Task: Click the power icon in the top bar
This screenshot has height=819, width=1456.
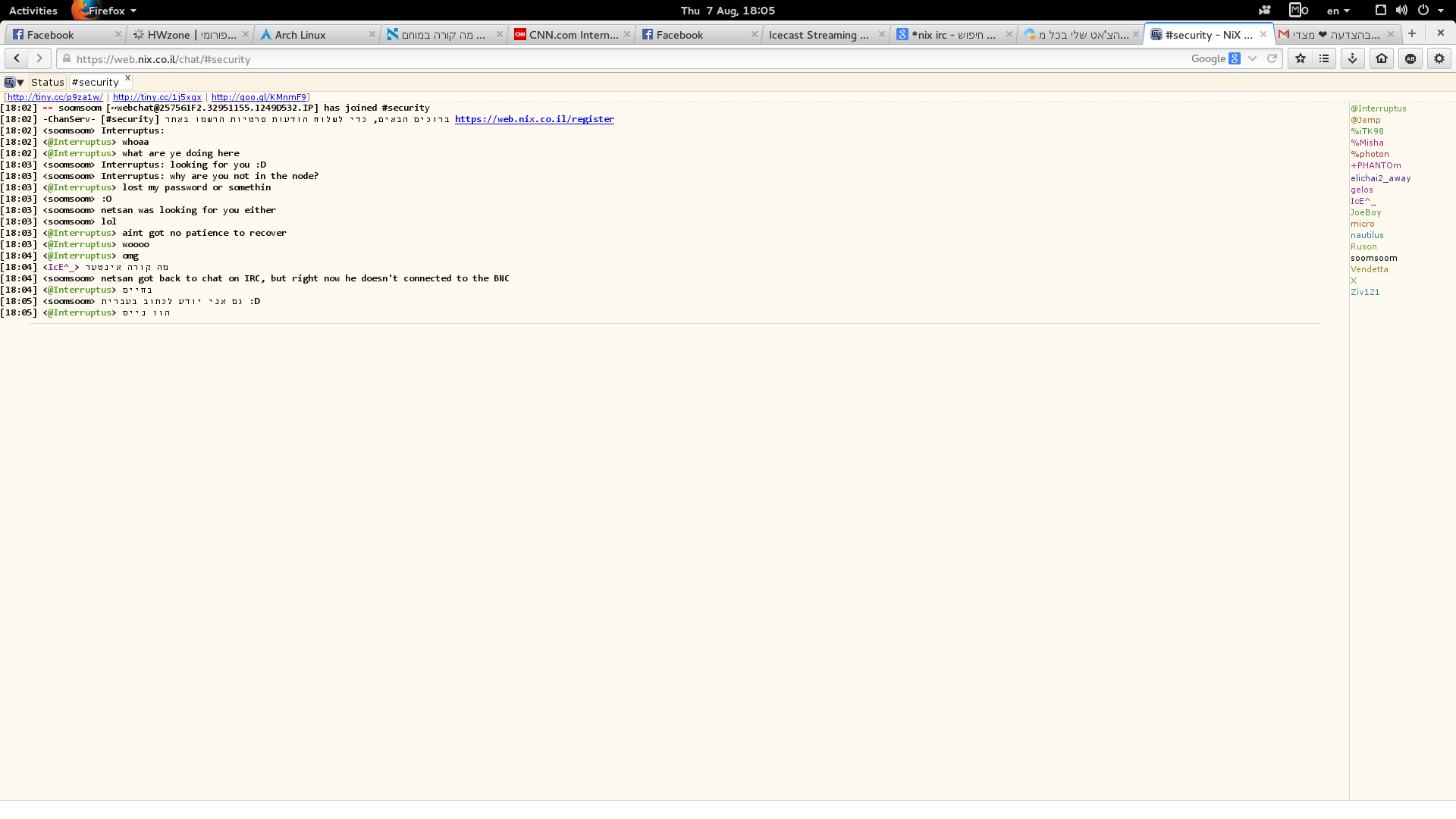Action: click(x=1423, y=11)
